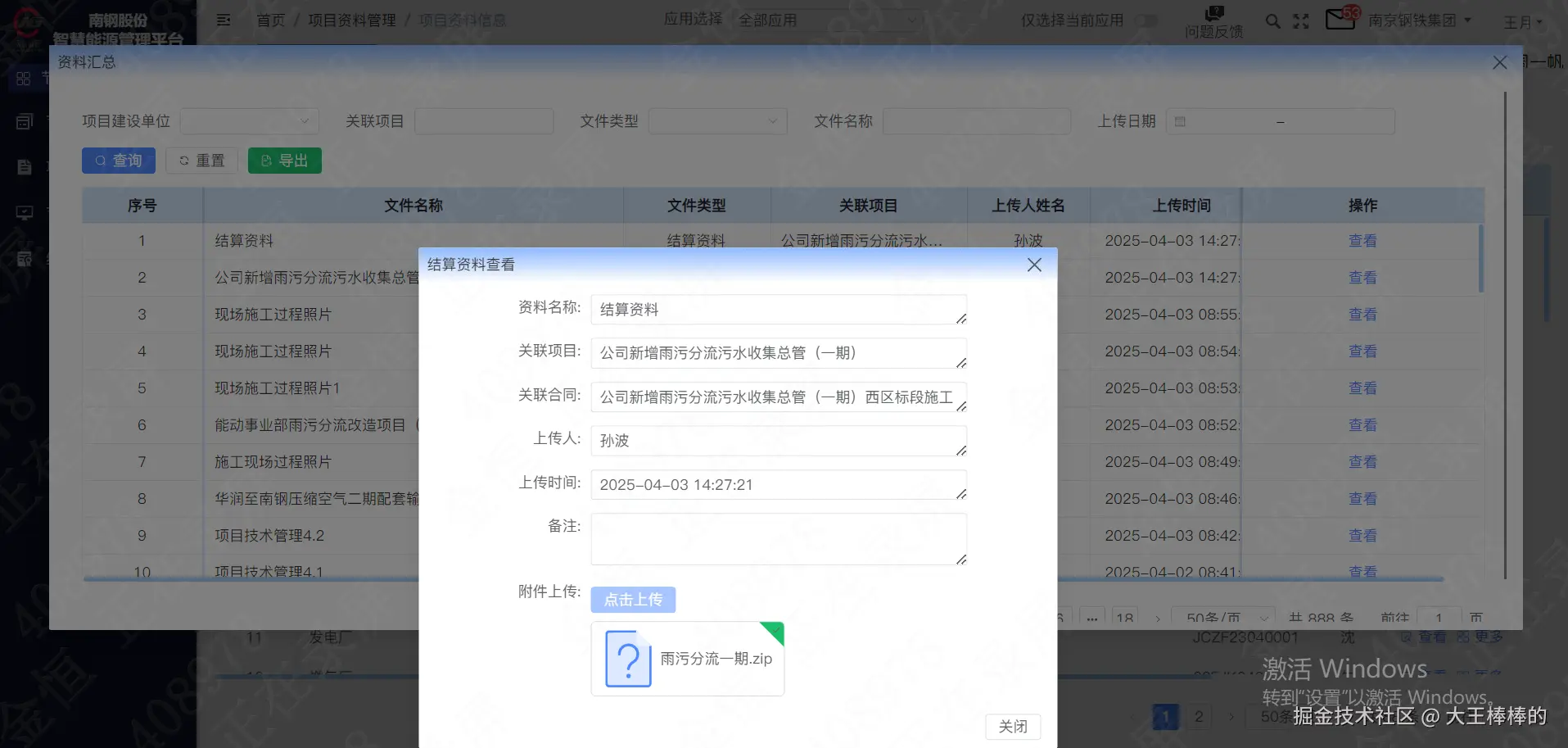Toggle fullscreen with the expand icon
The height and width of the screenshot is (748, 1568).
click(1301, 21)
